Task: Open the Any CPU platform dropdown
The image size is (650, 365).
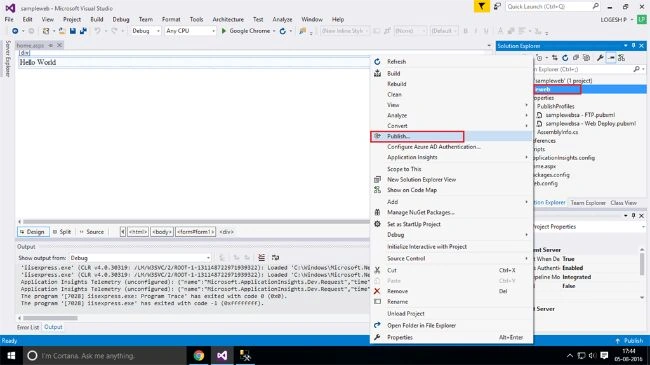Action: (x=190, y=31)
